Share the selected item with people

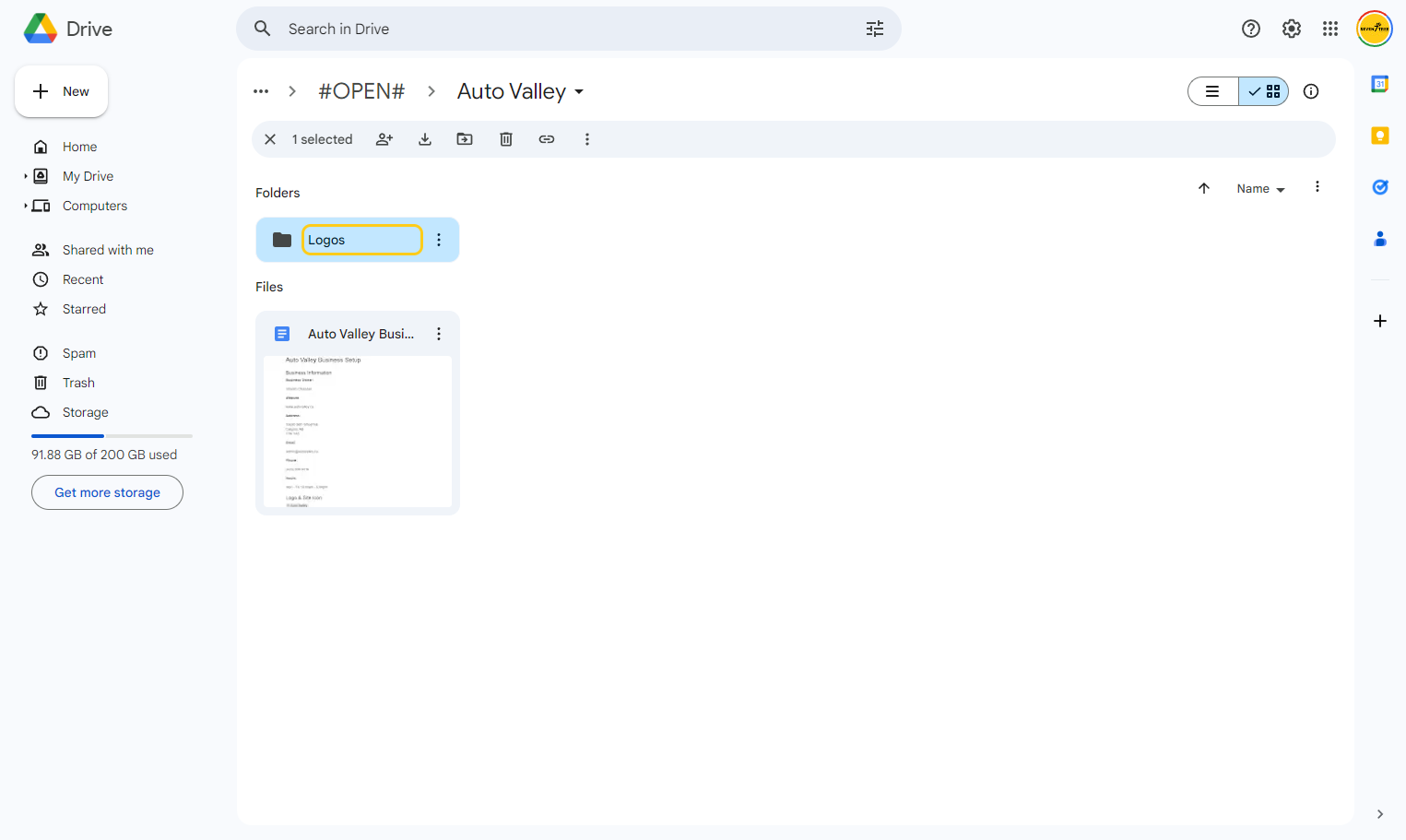(x=384, y=139)
